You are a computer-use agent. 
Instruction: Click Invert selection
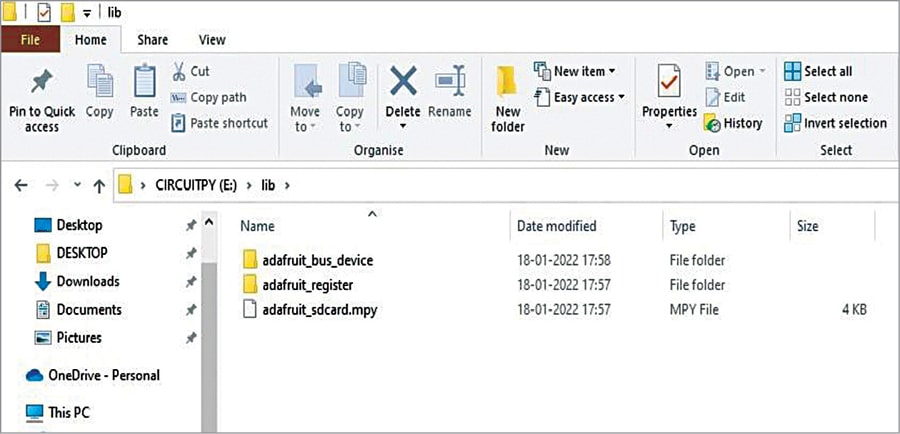(x=835, y=123)
